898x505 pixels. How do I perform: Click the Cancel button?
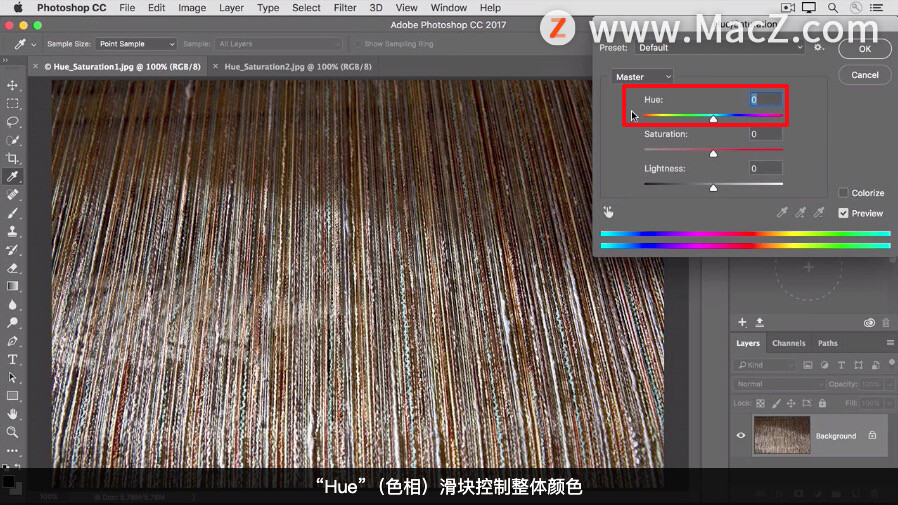865,75
